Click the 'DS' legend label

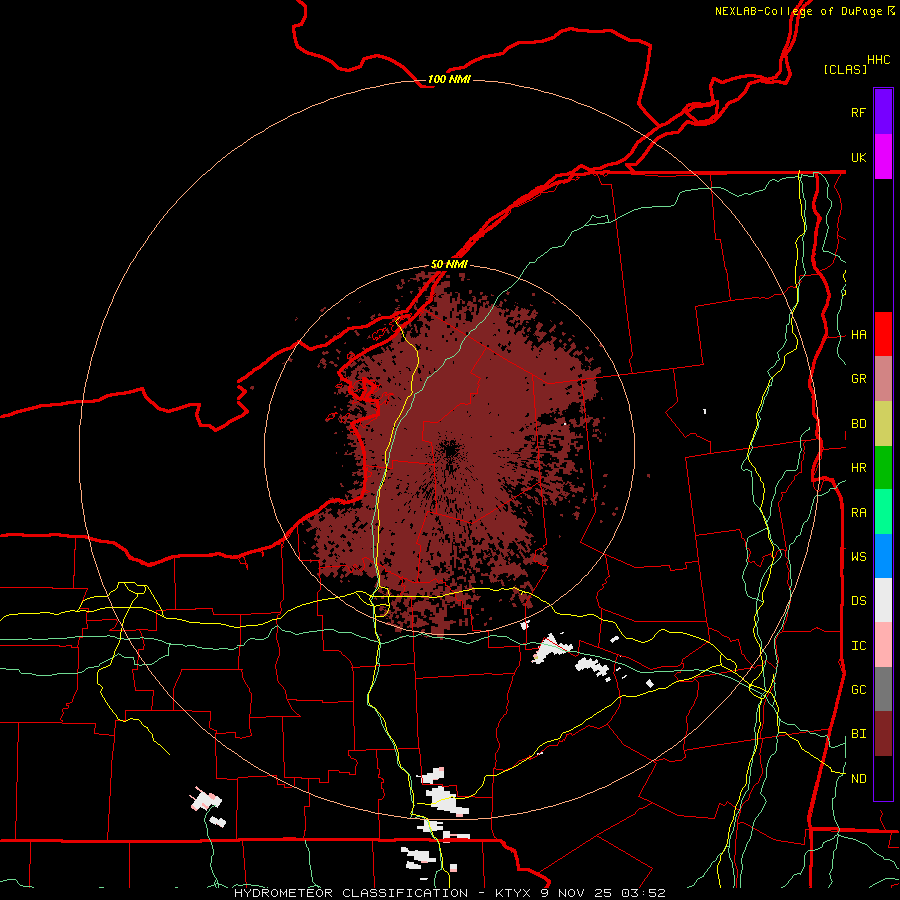tap(858, 601)
